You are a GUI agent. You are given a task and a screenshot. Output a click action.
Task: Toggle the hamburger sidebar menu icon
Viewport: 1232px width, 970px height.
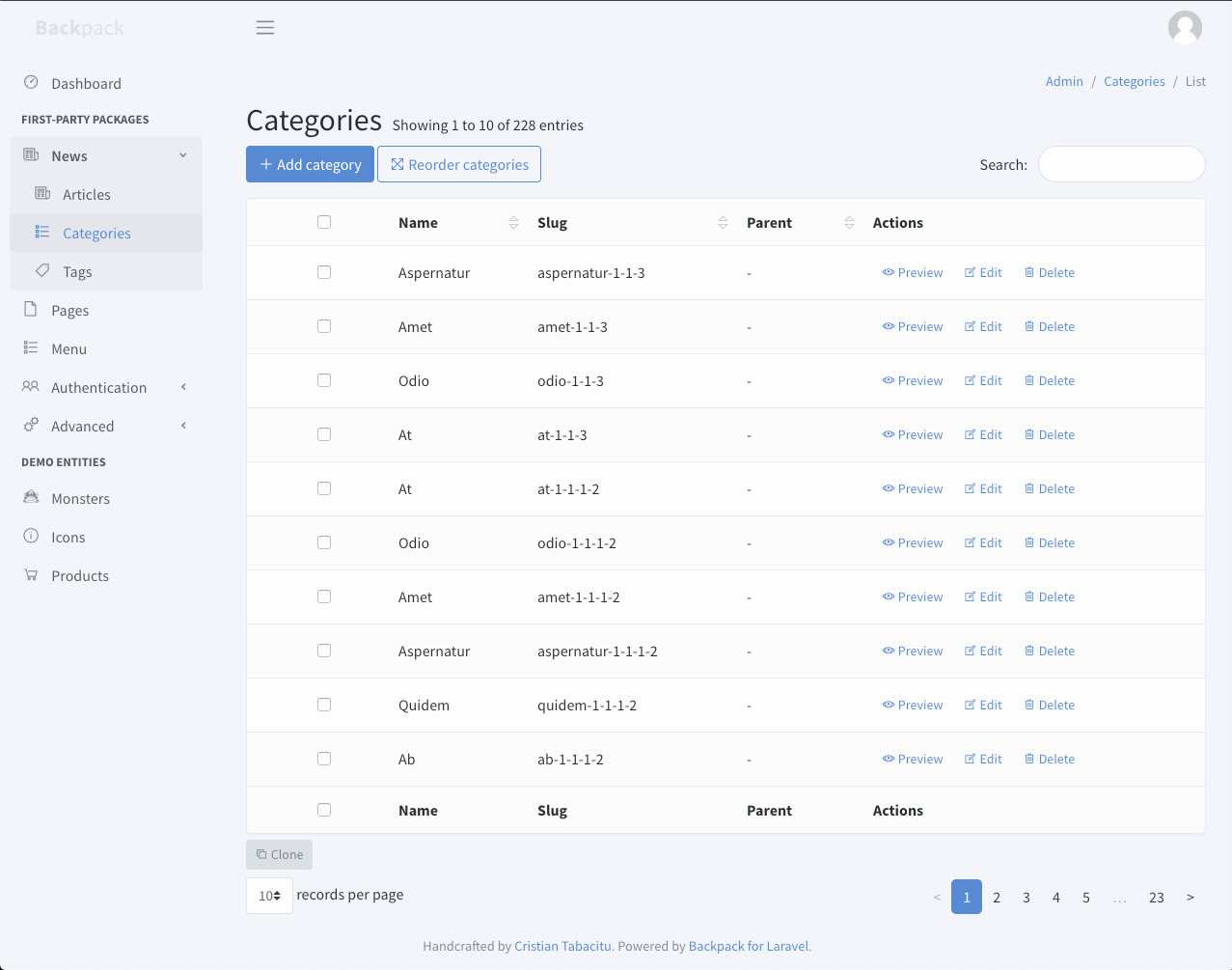click(x=265, y=28)
